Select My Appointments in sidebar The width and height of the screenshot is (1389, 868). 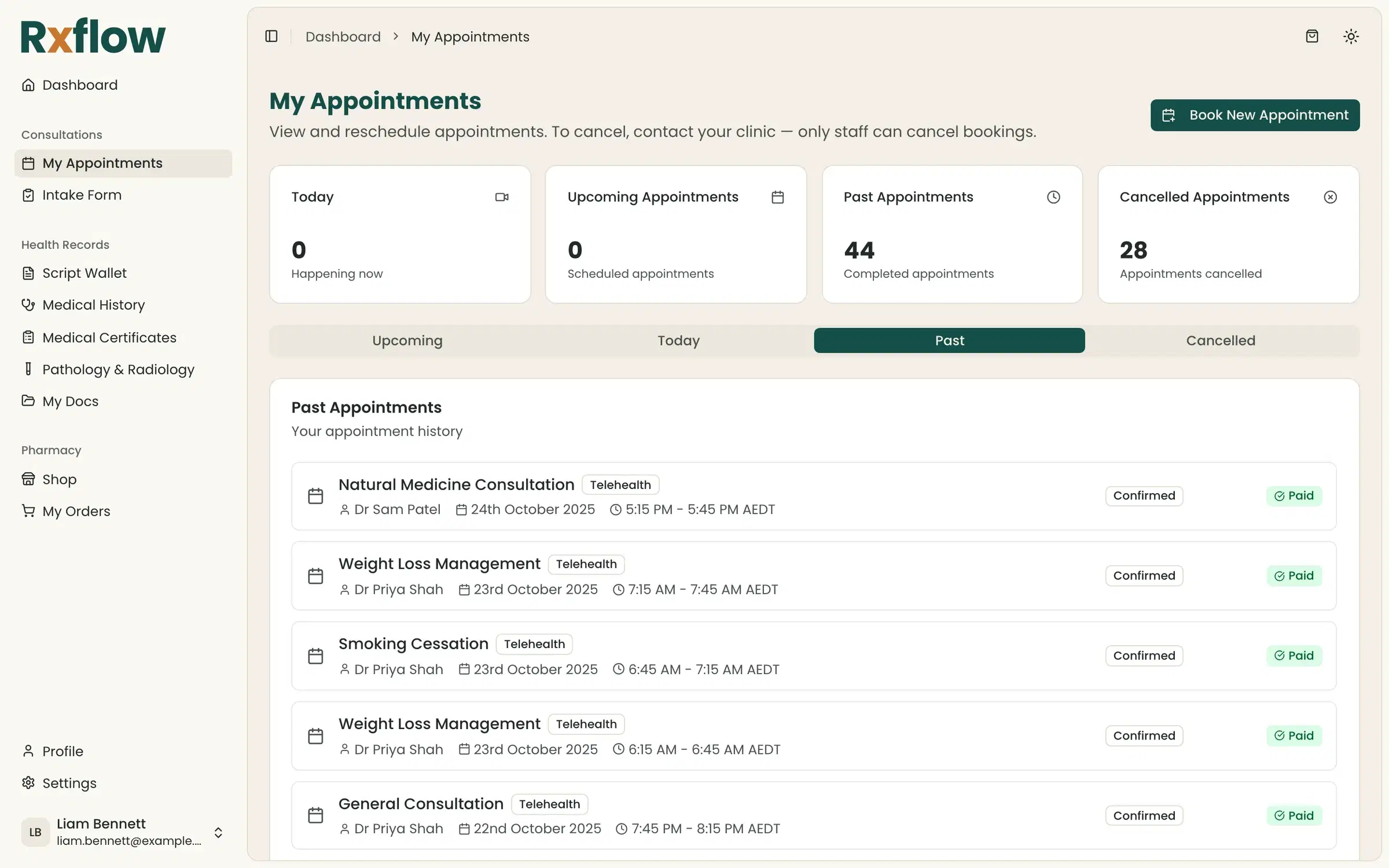click(x=123, y=163)
